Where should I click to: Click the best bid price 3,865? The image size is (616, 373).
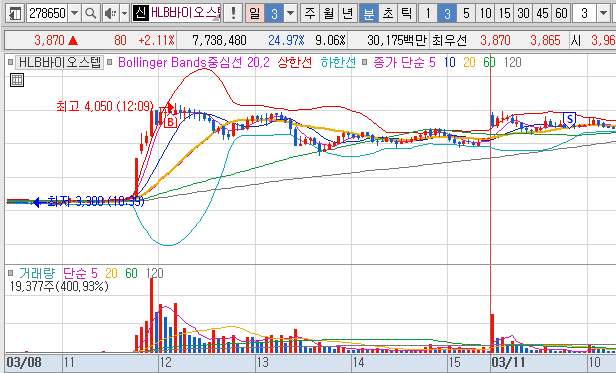[545, 40]
